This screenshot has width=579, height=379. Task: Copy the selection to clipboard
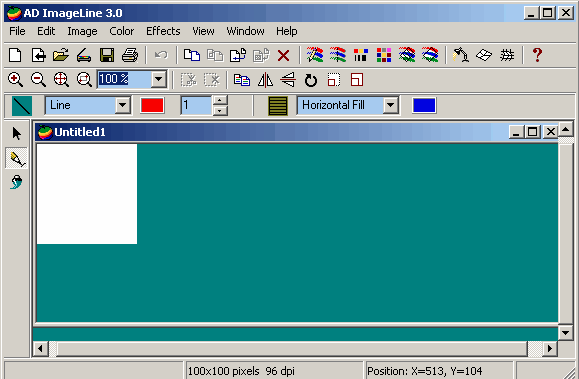[x=192, y=55]
